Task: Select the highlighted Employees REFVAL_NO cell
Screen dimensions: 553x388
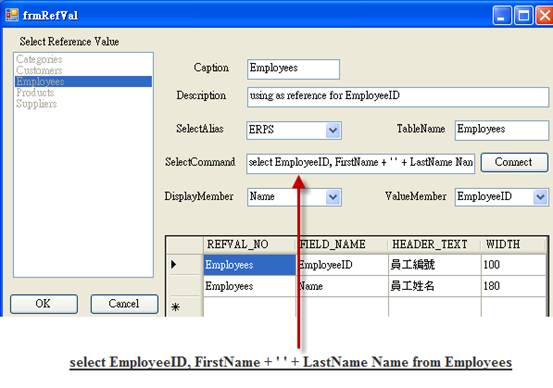Action: pos(250,265)
